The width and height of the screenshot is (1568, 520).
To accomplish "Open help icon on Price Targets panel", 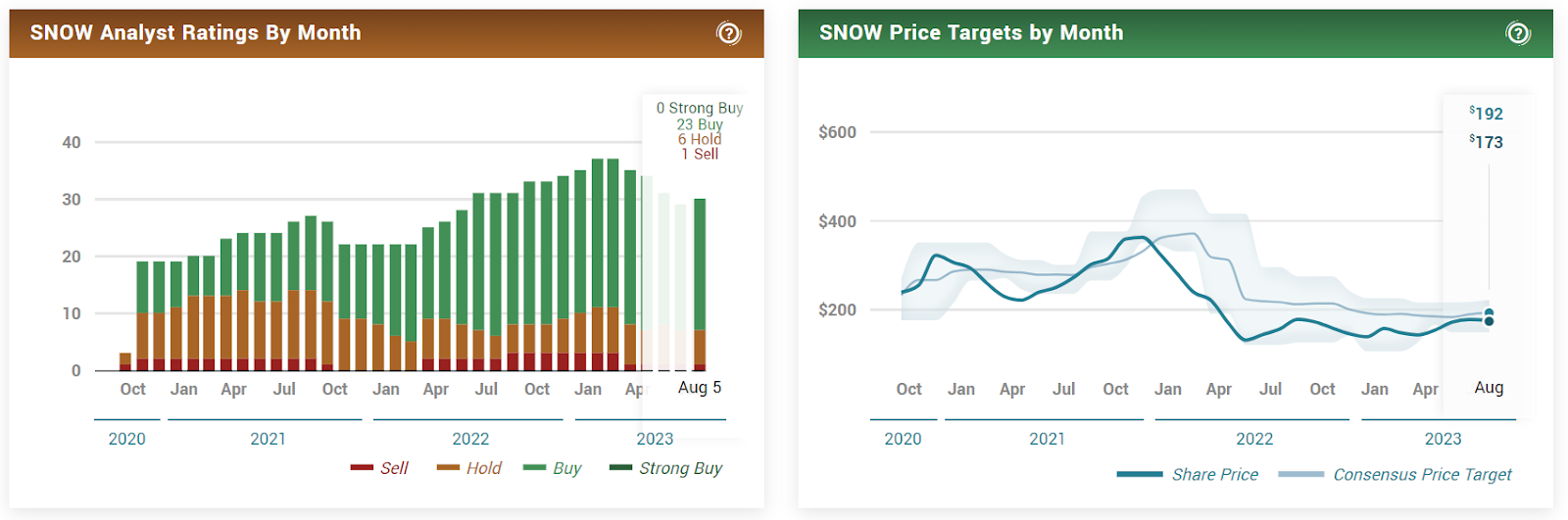I will point(1517,33).
